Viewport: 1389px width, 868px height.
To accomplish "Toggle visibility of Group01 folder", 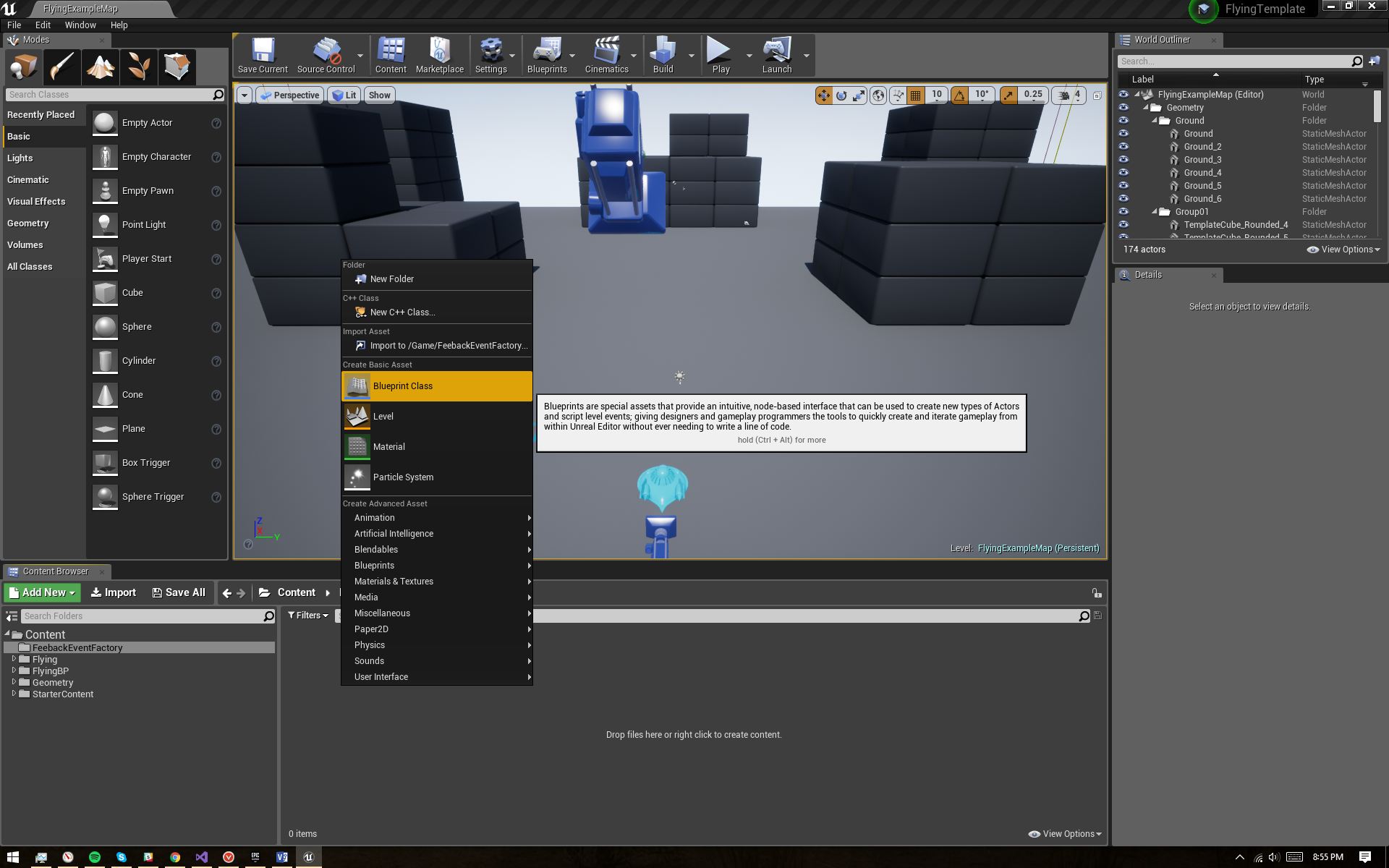I will [x=1123, y=212].
